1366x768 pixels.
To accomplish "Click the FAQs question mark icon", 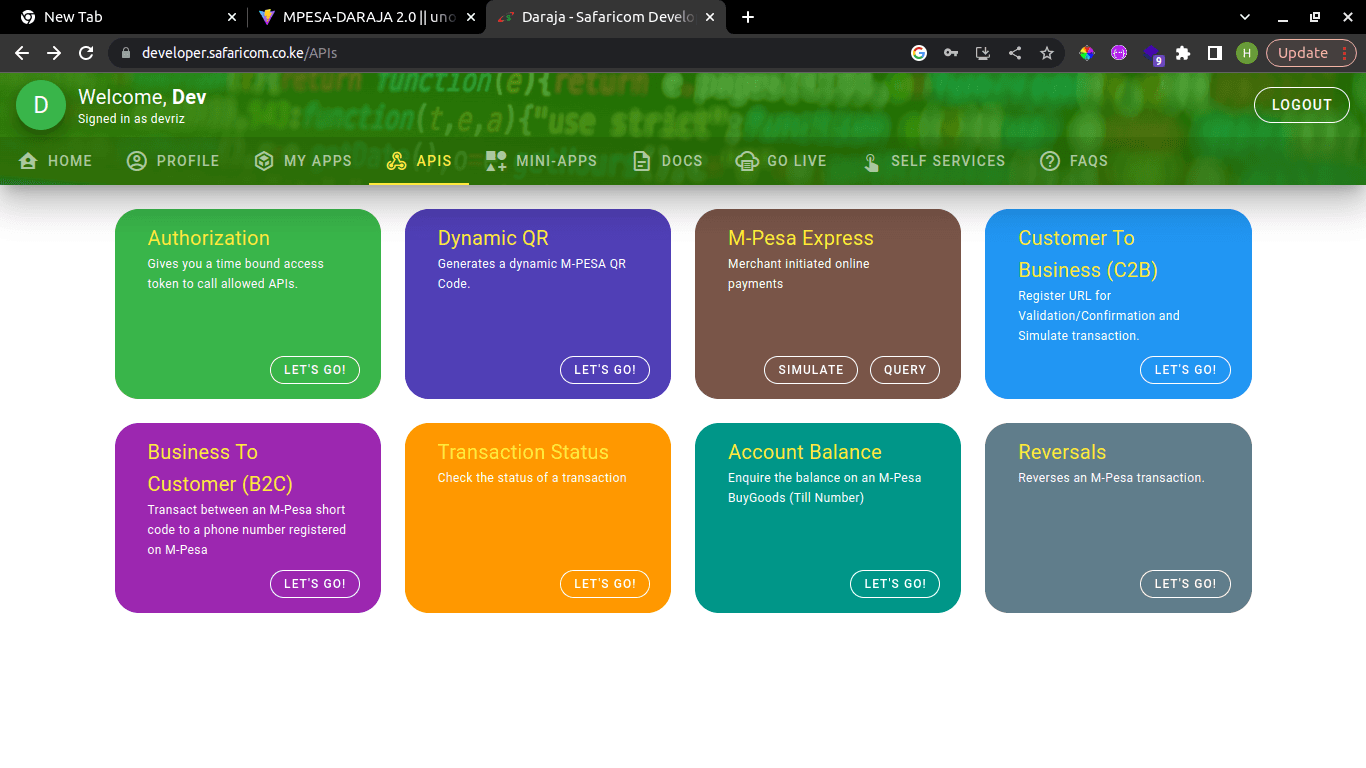I will point(1050,161).
